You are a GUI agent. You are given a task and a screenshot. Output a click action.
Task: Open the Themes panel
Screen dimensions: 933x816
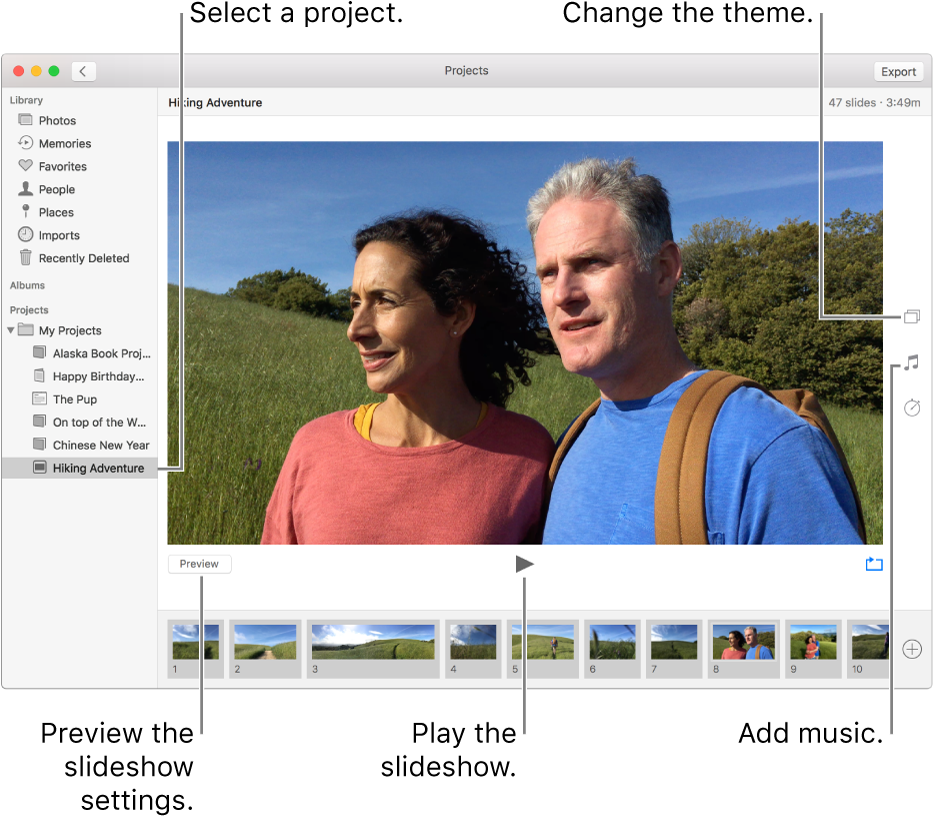click(911, 316)
